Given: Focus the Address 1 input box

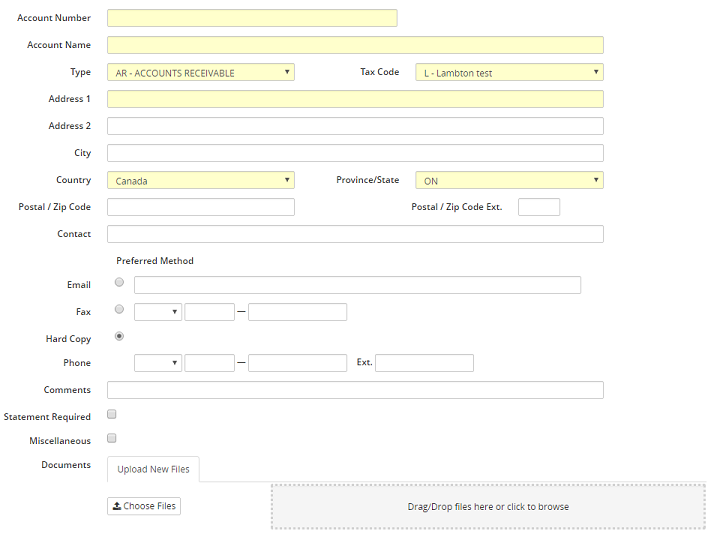Looking at the screenshot, I should coord(355,99).
